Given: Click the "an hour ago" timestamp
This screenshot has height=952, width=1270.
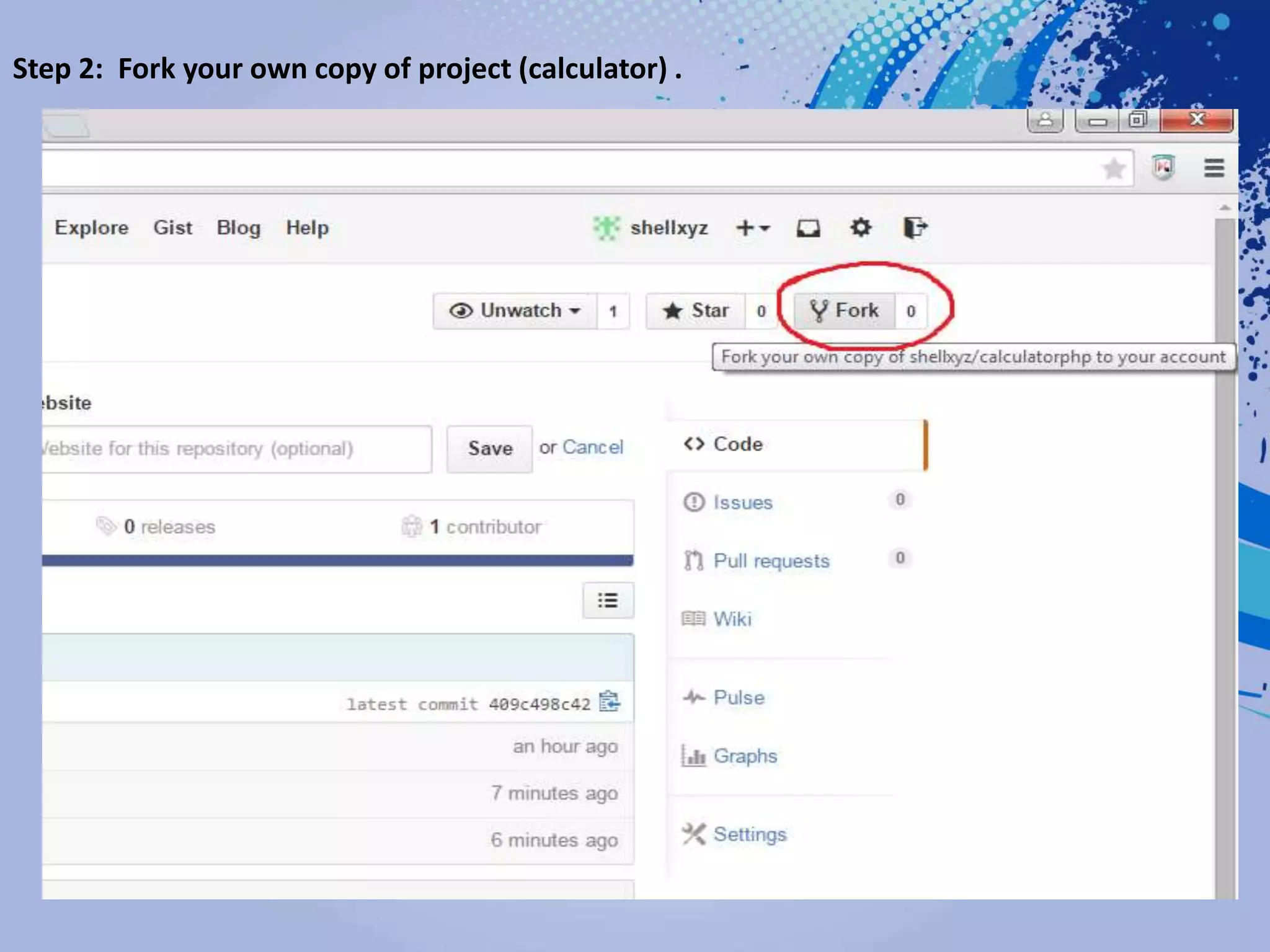Looking at the screenshot, I should click(566, 747).
